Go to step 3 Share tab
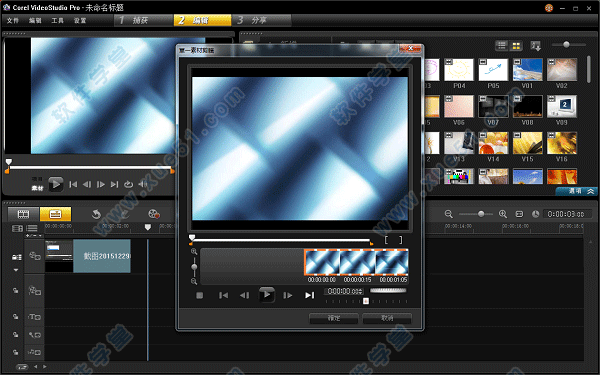Viewport: 600px width, 375px height. [x=261, y=20]
